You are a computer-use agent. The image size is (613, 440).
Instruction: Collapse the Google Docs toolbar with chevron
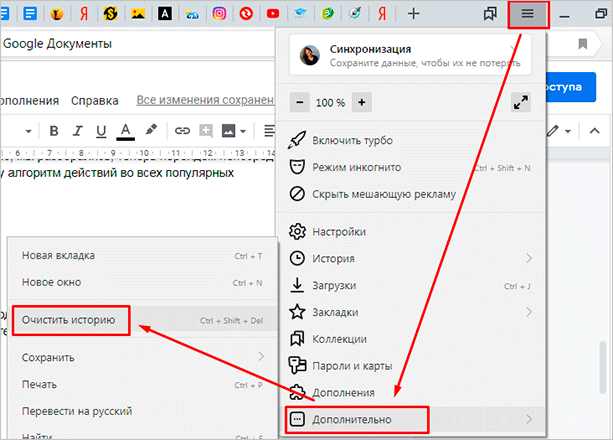click(x=595, y=131)
